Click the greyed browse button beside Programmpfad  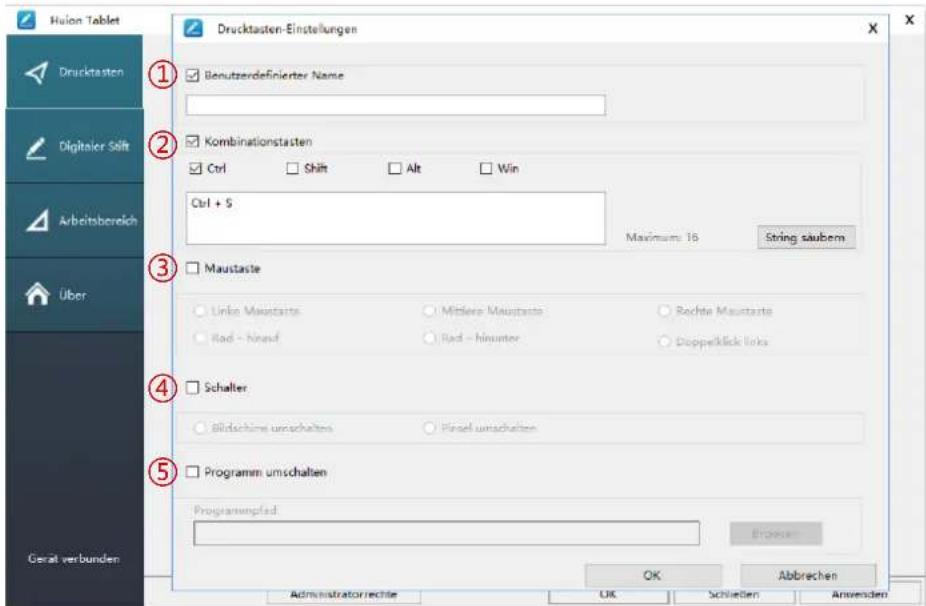tap(775, 534)
